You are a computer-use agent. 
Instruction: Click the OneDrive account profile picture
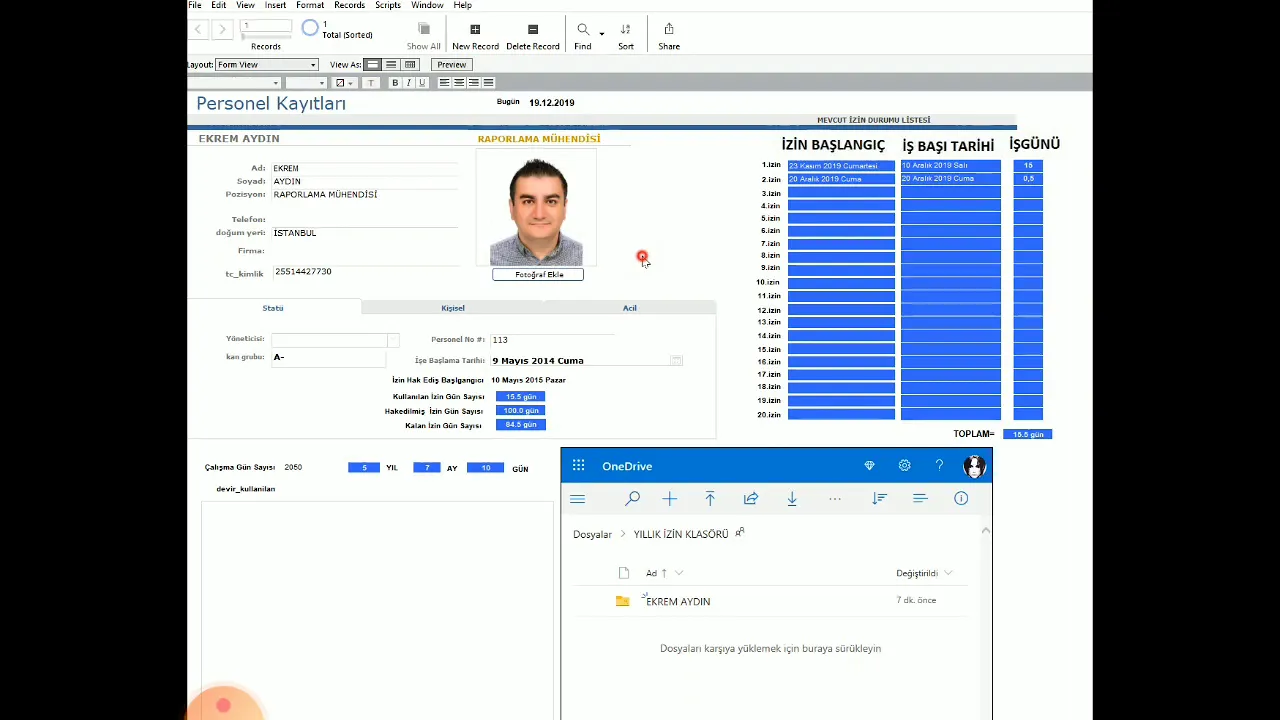pos(974,466)
